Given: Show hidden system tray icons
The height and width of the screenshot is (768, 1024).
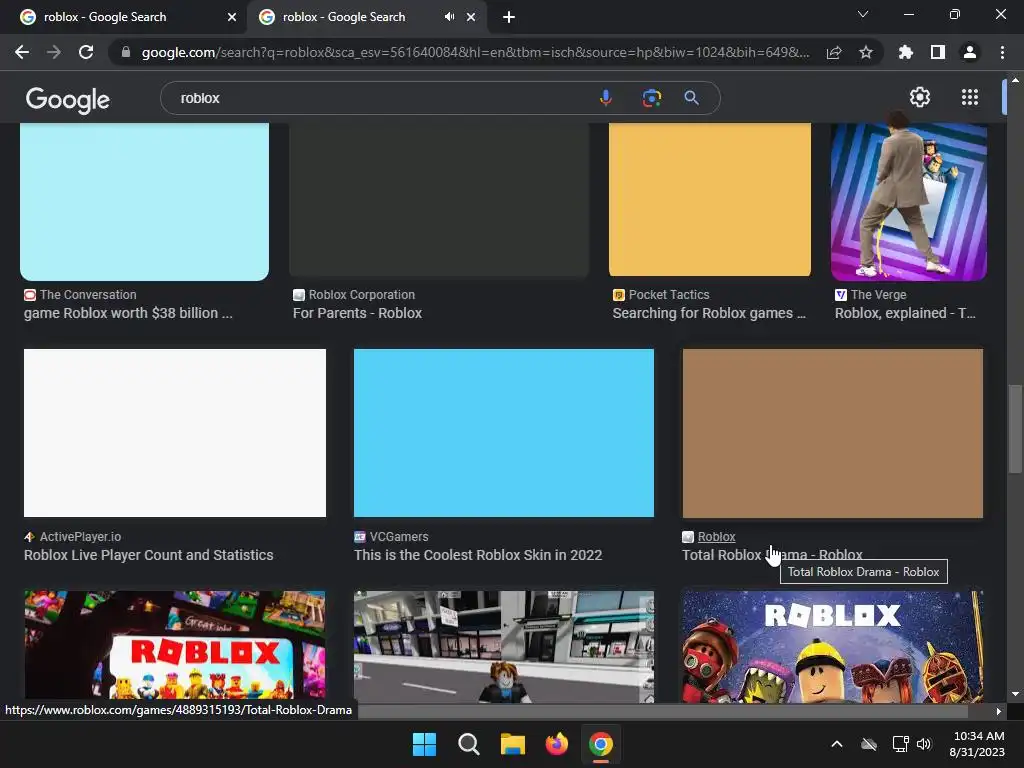Looking at the screenshot, I should [837, 744].
